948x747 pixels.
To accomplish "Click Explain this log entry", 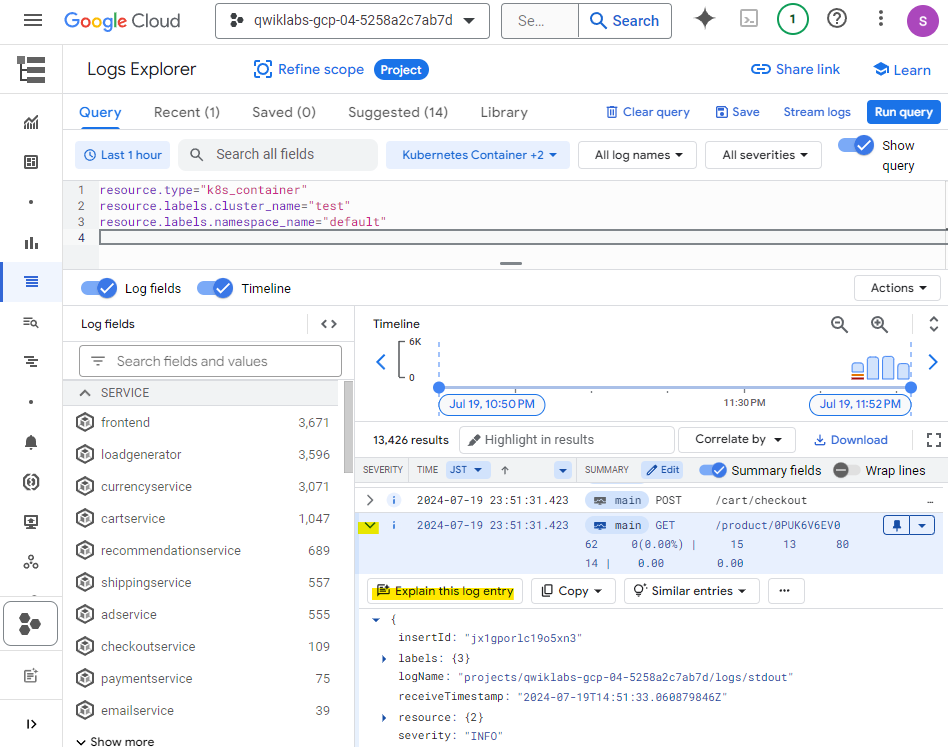I will pos(445,591).
